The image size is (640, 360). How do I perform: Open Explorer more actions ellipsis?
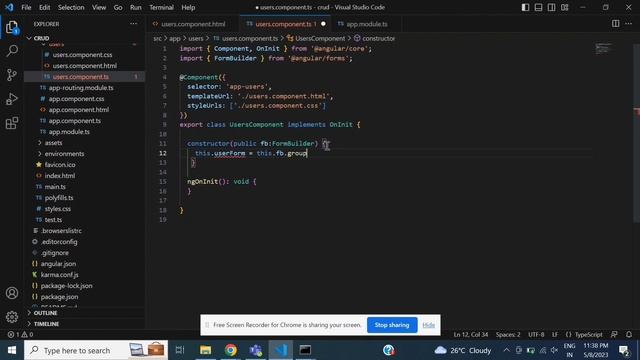(133, 24)
